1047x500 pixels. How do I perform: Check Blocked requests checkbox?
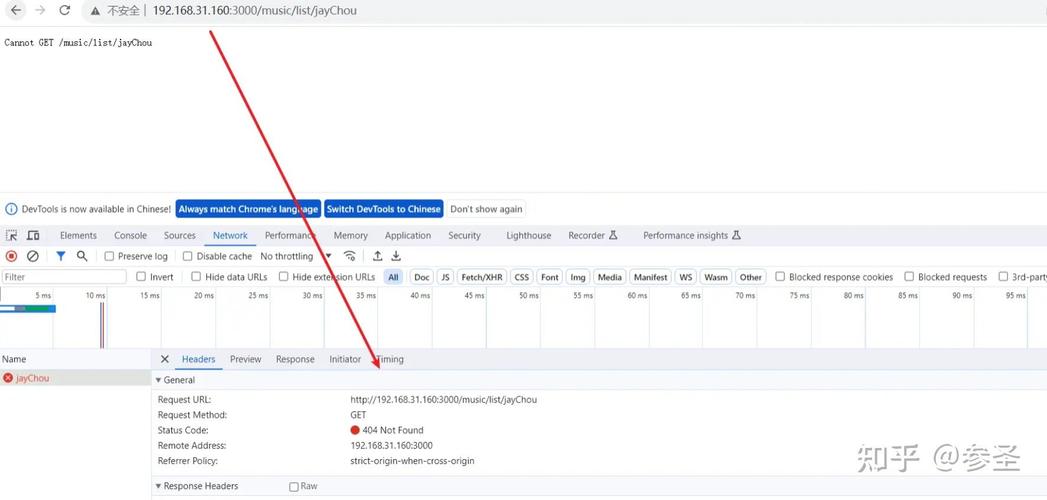(909, 276)
